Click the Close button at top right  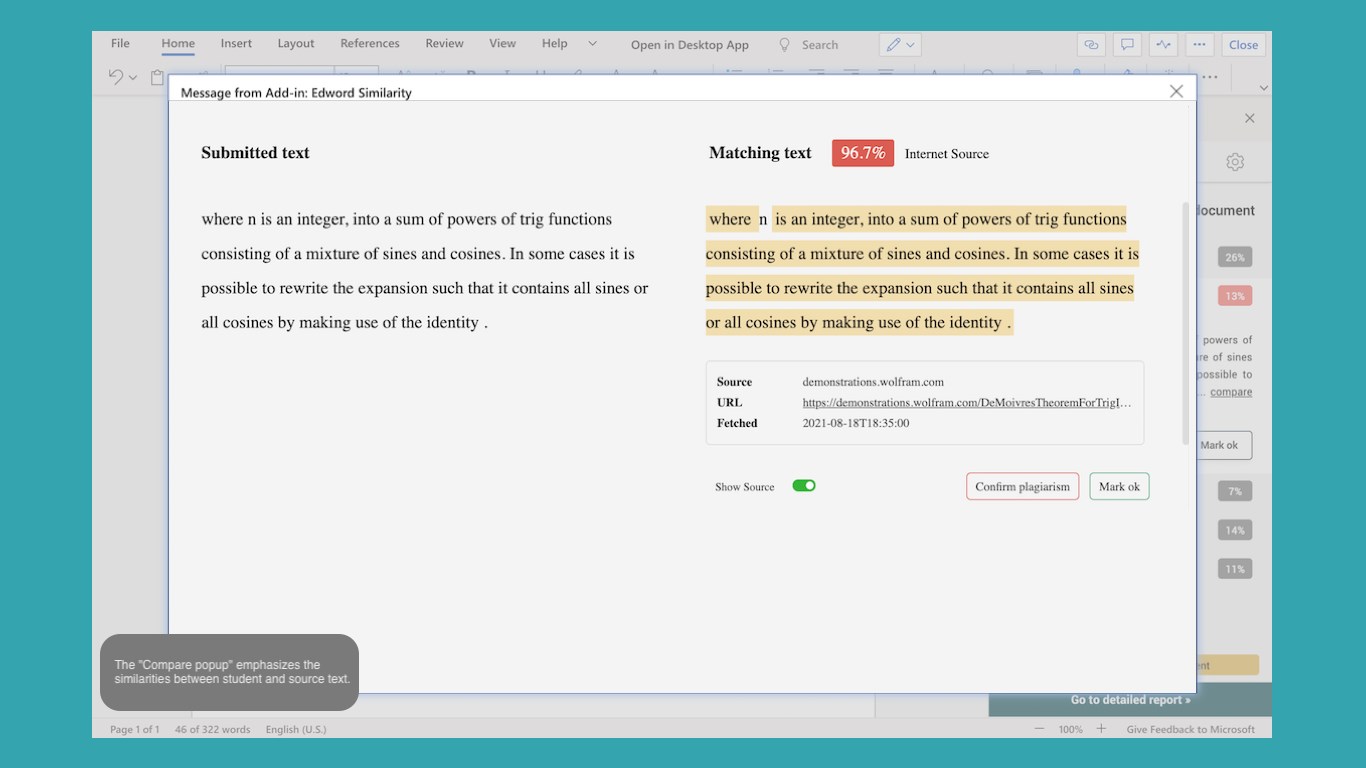(x=1243, y=45)
